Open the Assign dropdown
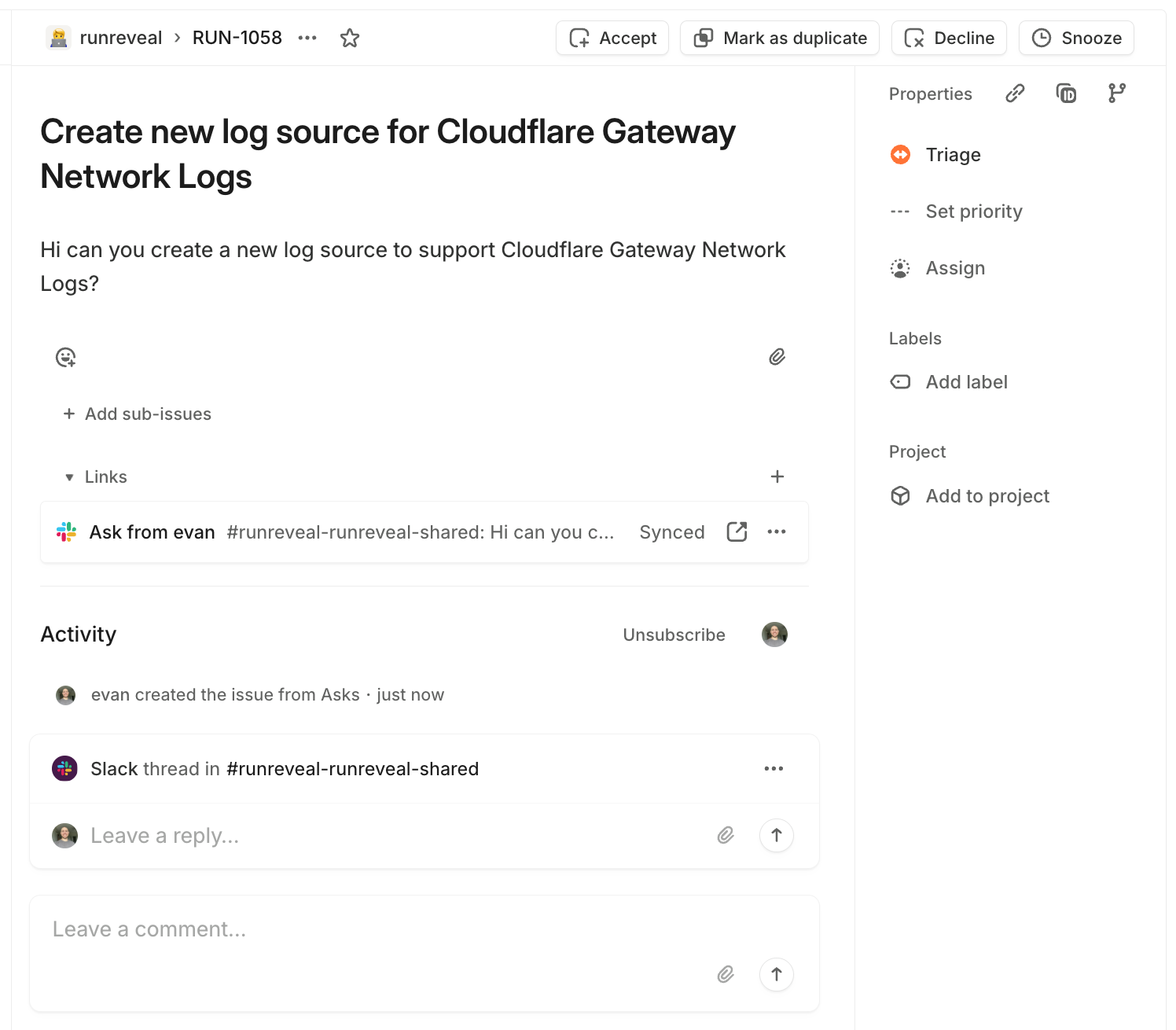The width and height of the screenshot is (1176, 1030). pyautogui.click(x=954, y=268)
